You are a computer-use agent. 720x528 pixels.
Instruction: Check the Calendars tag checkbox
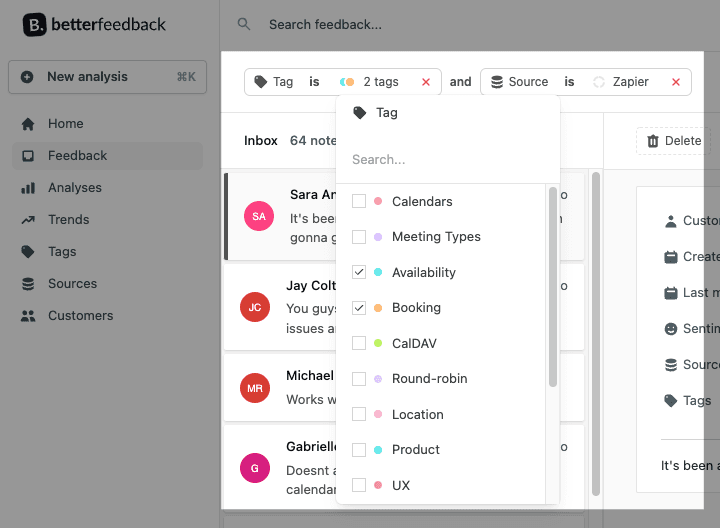point(359,201)
